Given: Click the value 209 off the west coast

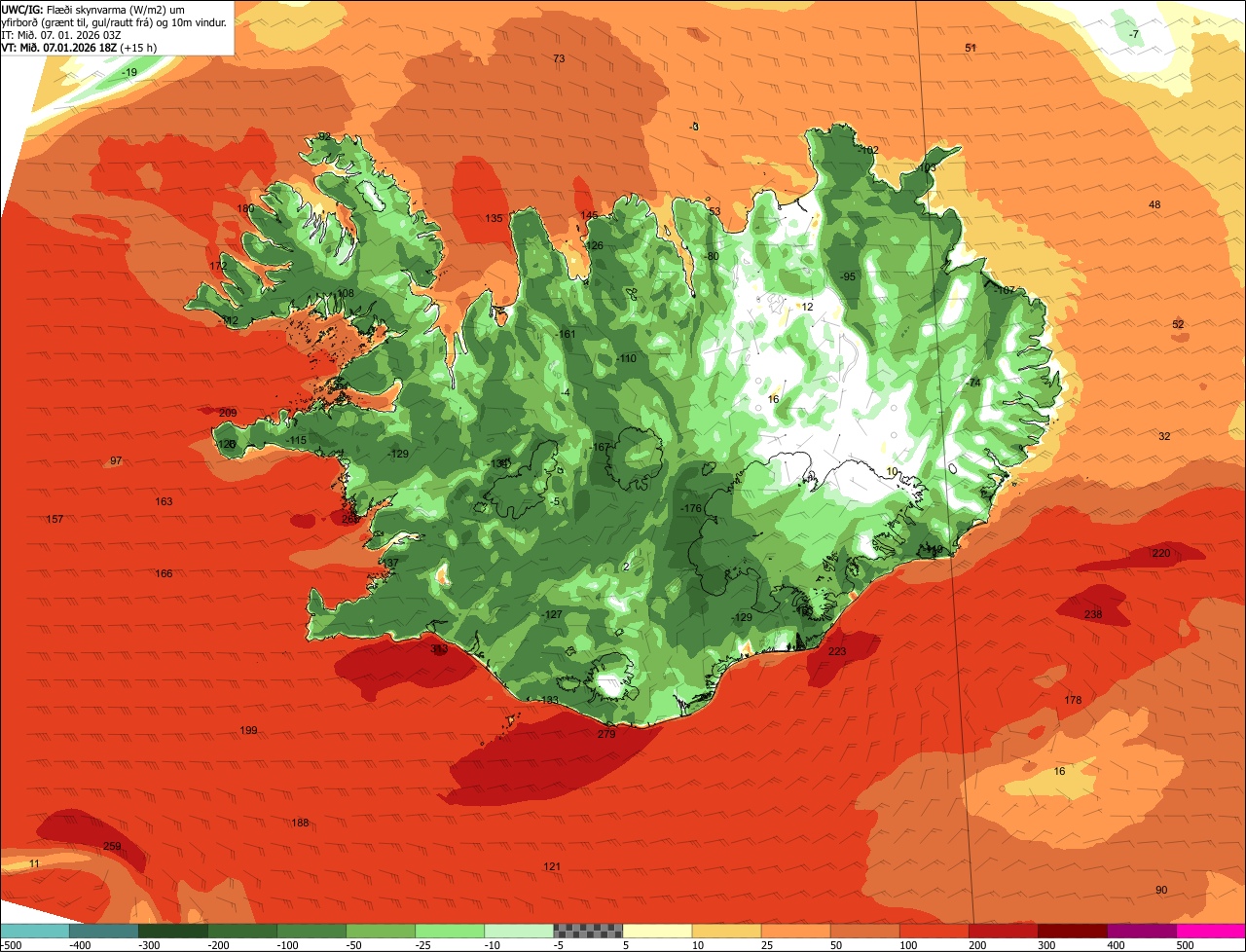Looking at the screenshot, I should pos(228,414).
